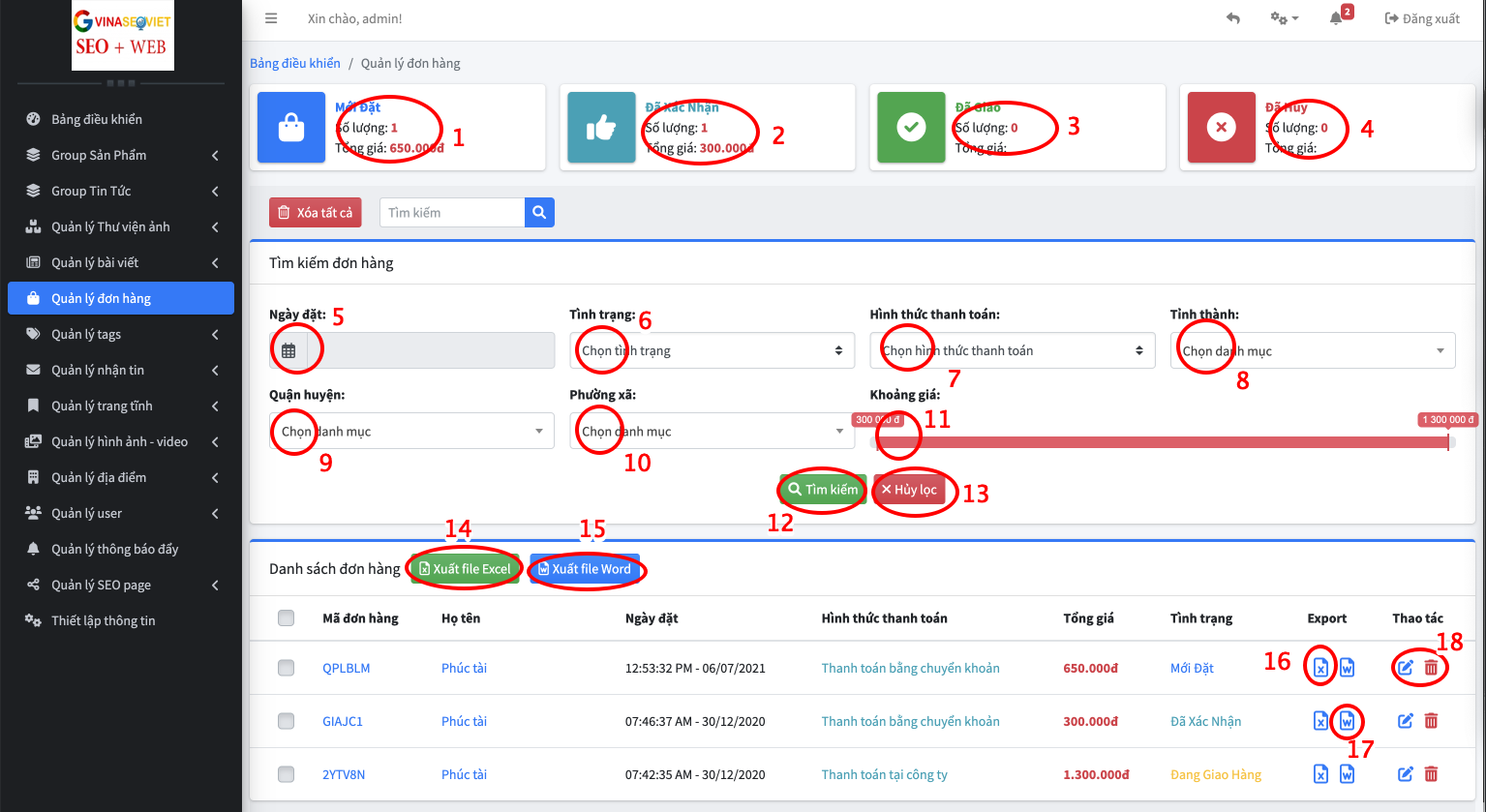Click status Đã Xác Nhận for order GIAJC1

click(1205, 721)
